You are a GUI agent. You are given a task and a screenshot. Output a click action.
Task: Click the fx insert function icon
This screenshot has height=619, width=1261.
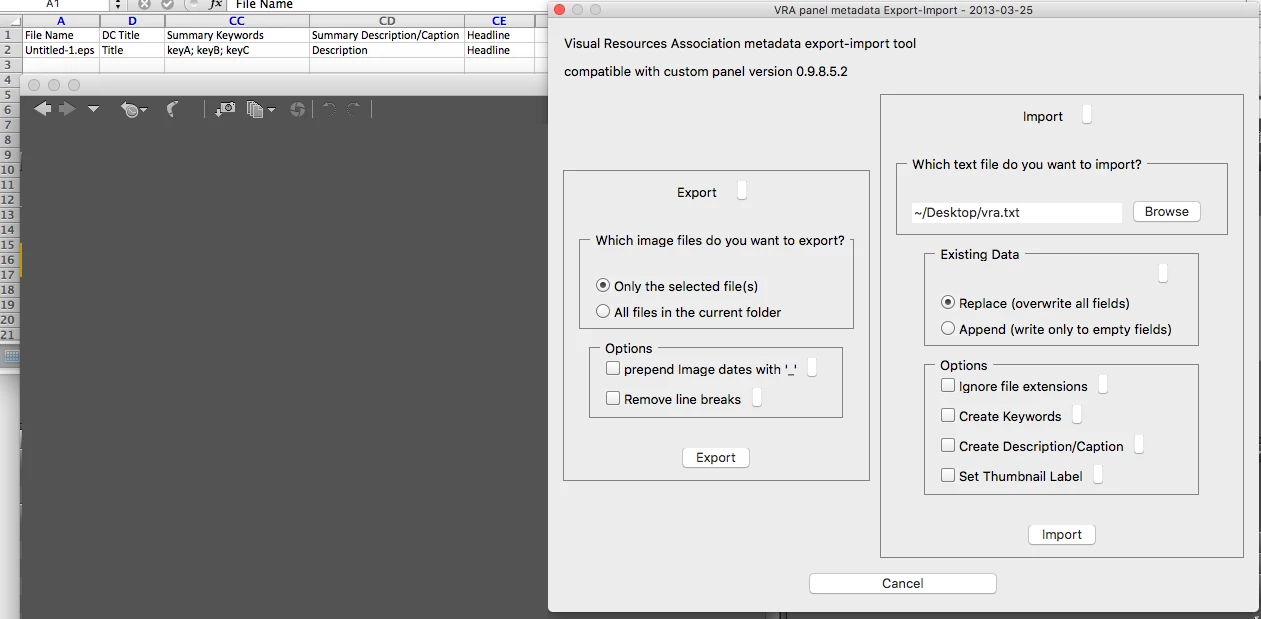pos(215,5)
